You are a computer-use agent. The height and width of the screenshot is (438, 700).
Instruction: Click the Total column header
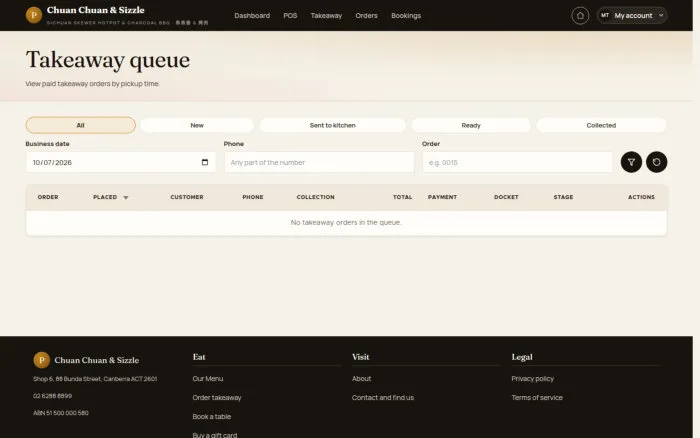pyautogui.click(x=402, y=197)
